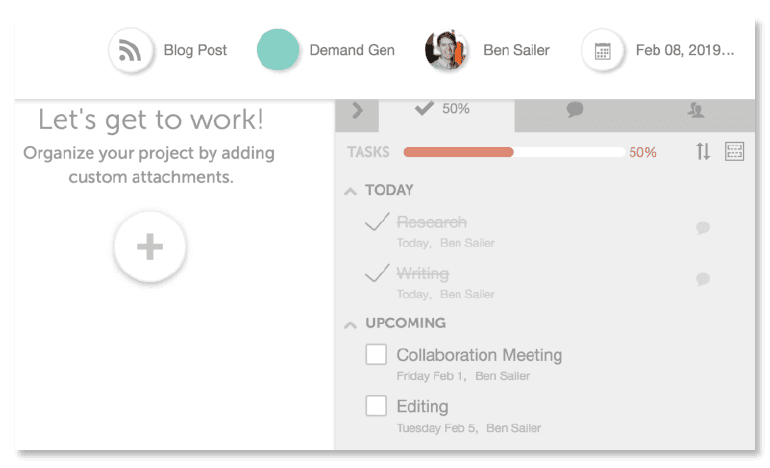The width and height of the screenshot is (770, 468).
Task: Click Ben Sailer's avatar photo
Action: tap(447, 50)
